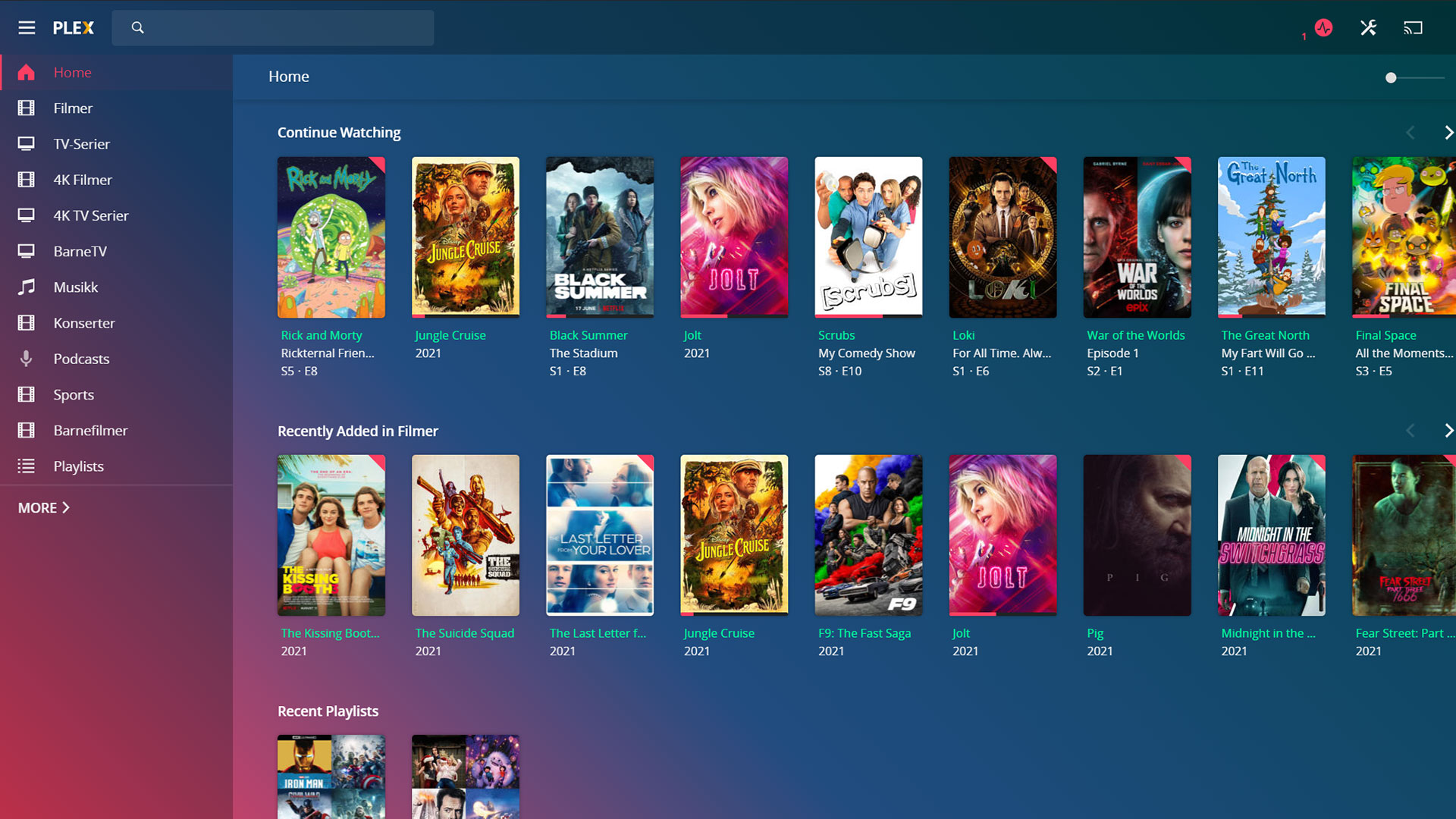
Task: Click the Playlists list icon
Action: 27,466
